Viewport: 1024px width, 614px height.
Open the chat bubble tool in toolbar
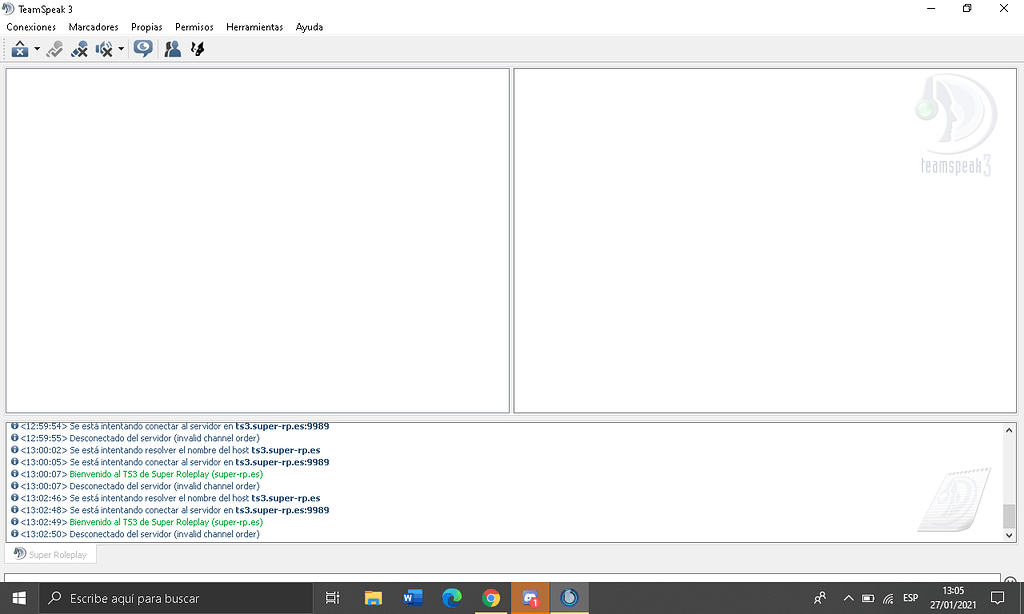pos(142,48)
